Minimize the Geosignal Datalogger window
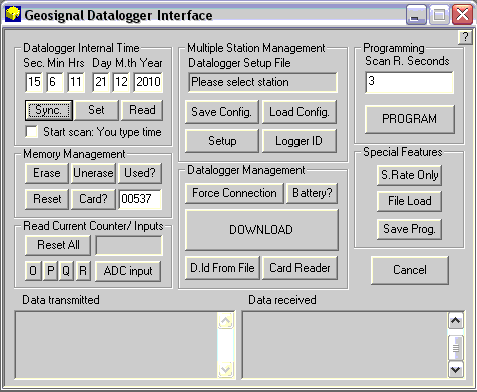The height and width of the screenshot is (392, 477). (x=416, y=15)
